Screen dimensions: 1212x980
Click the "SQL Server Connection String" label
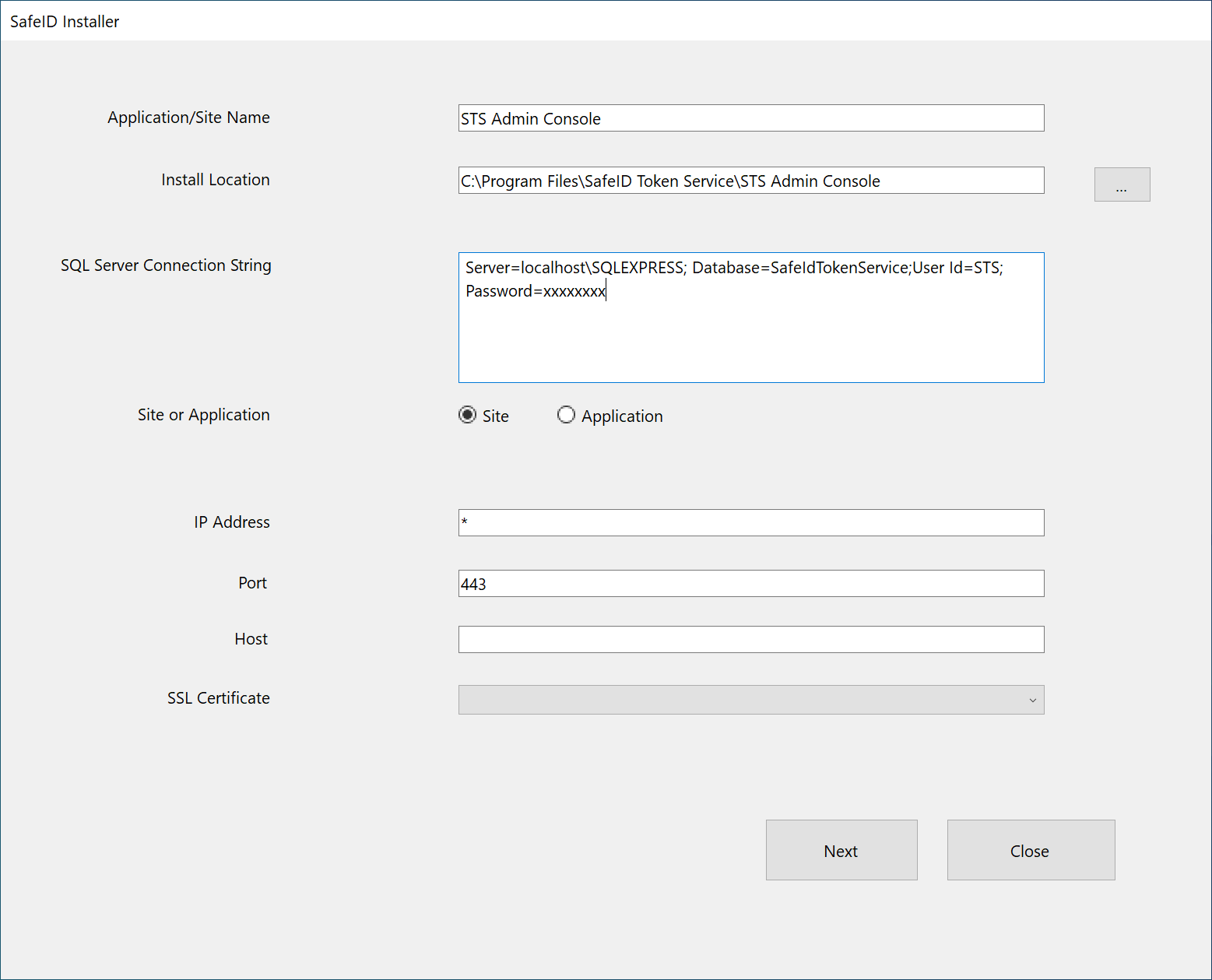tap(166, 265)
